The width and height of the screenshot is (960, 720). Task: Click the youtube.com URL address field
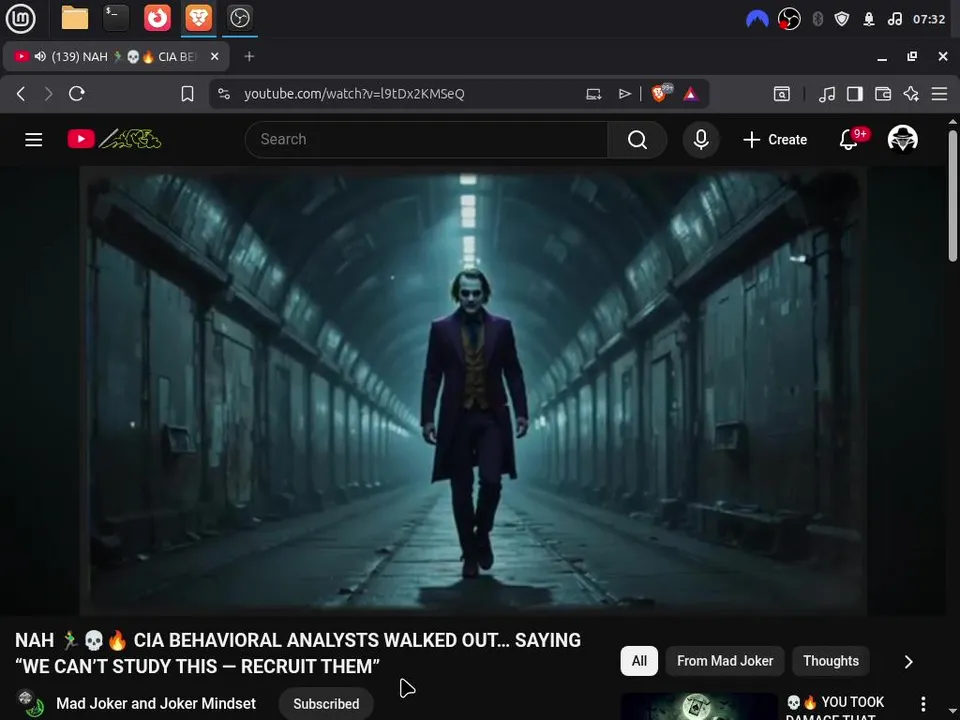[354, 94]
